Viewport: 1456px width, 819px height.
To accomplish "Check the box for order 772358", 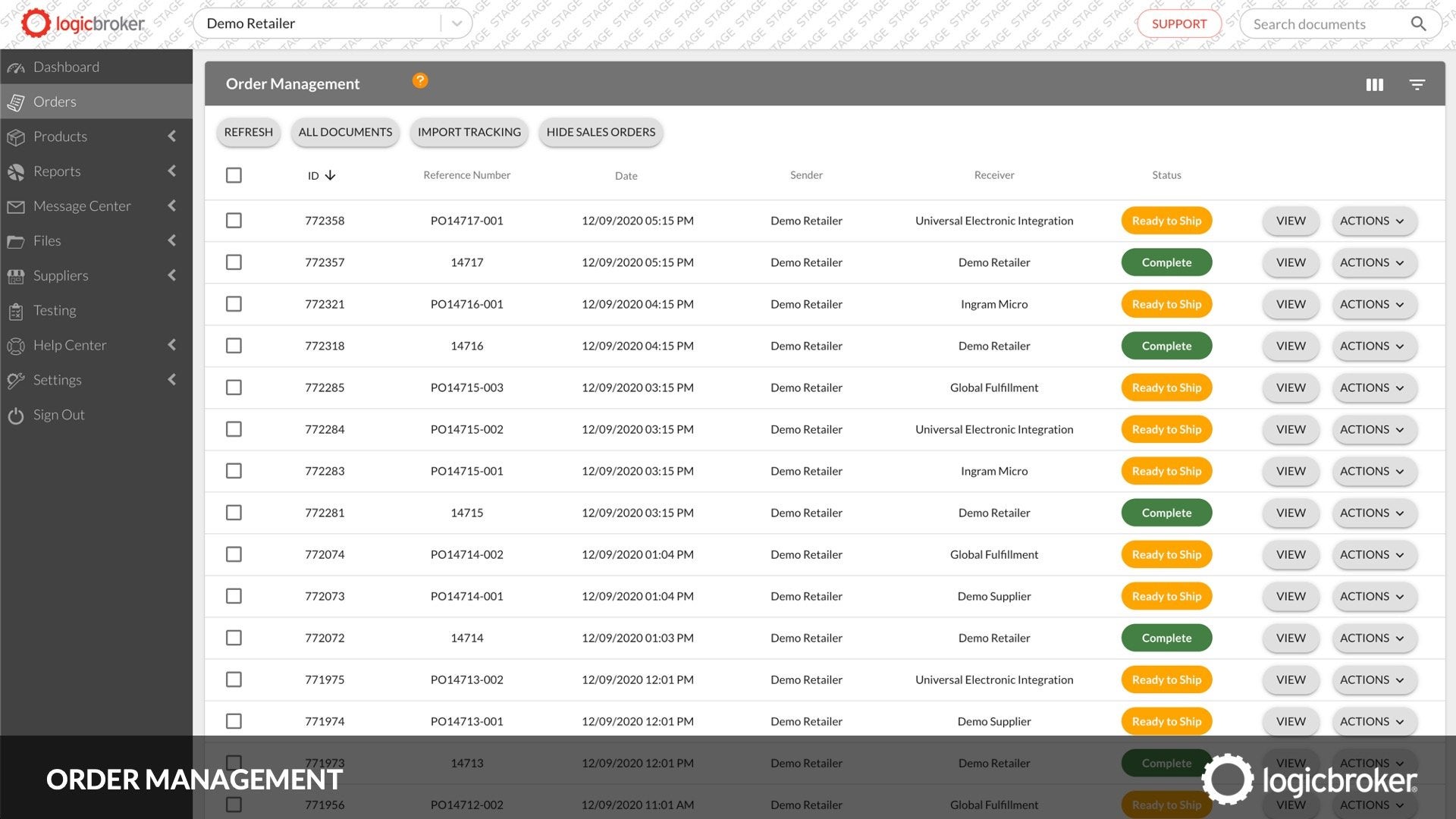I will [234, 221].
